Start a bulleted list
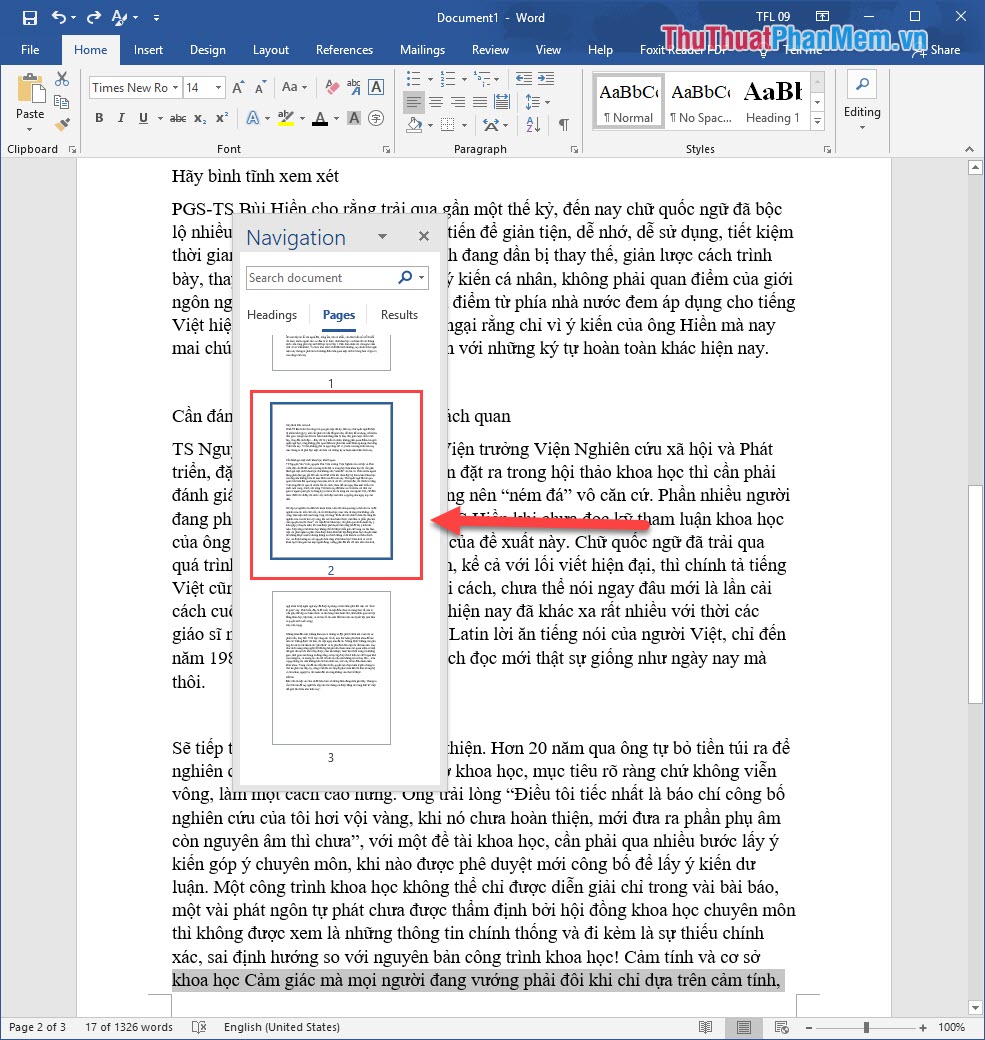This screenshot has height=1040, width=985. [413, 79]
